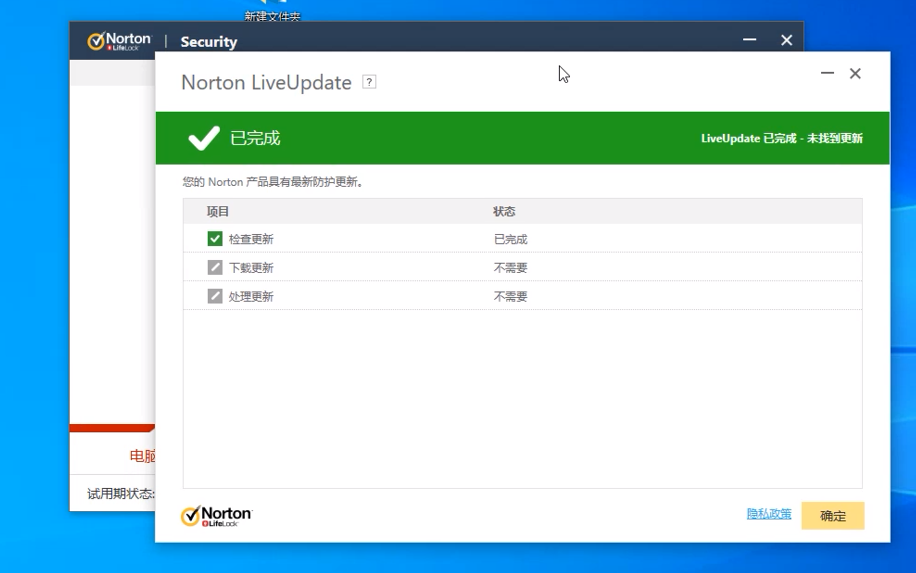Click the green check icon beside 检查更新

pyautogui.click(x=215, y=238)
